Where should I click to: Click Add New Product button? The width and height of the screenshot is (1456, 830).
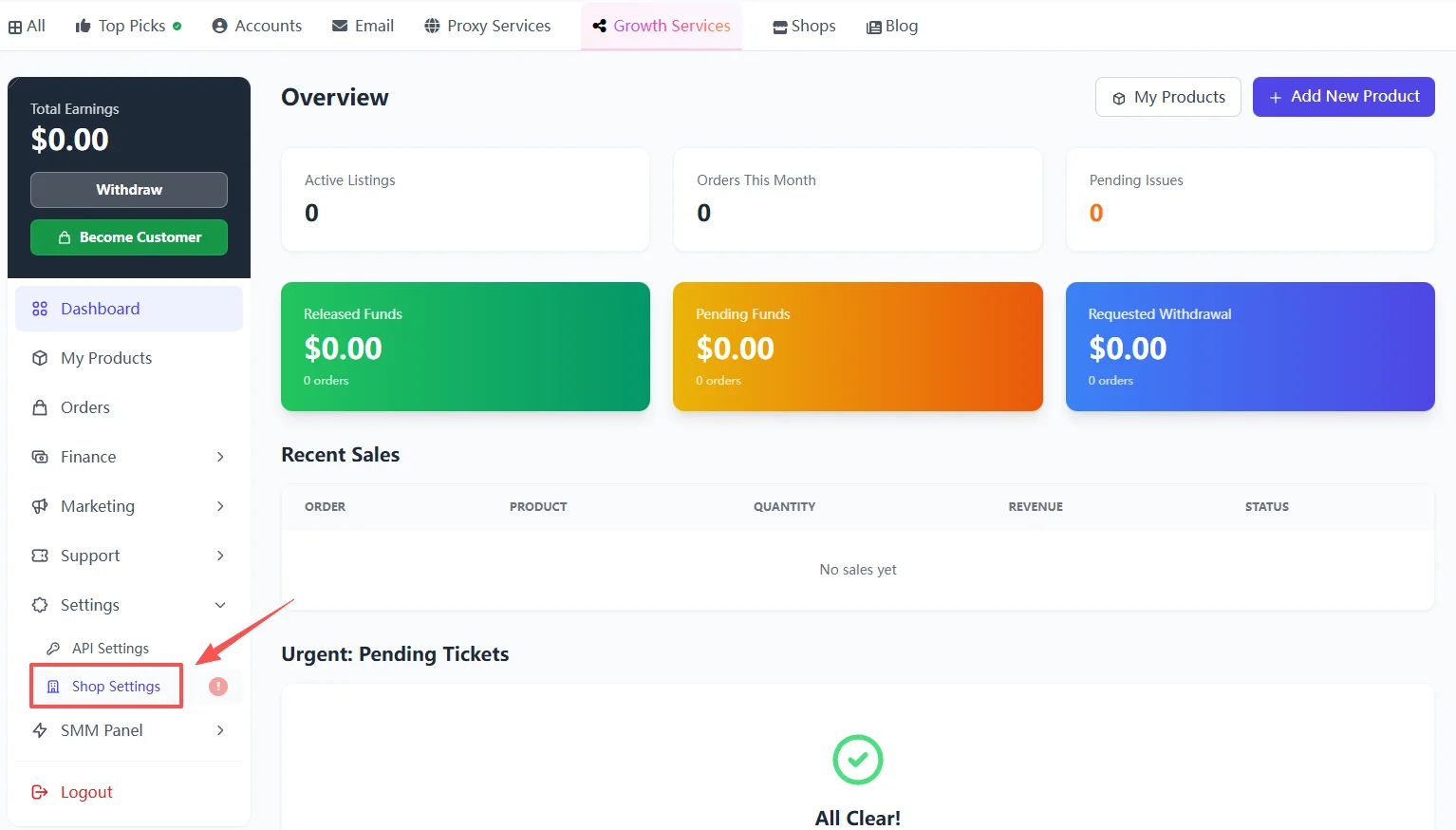click(1343, 97)
